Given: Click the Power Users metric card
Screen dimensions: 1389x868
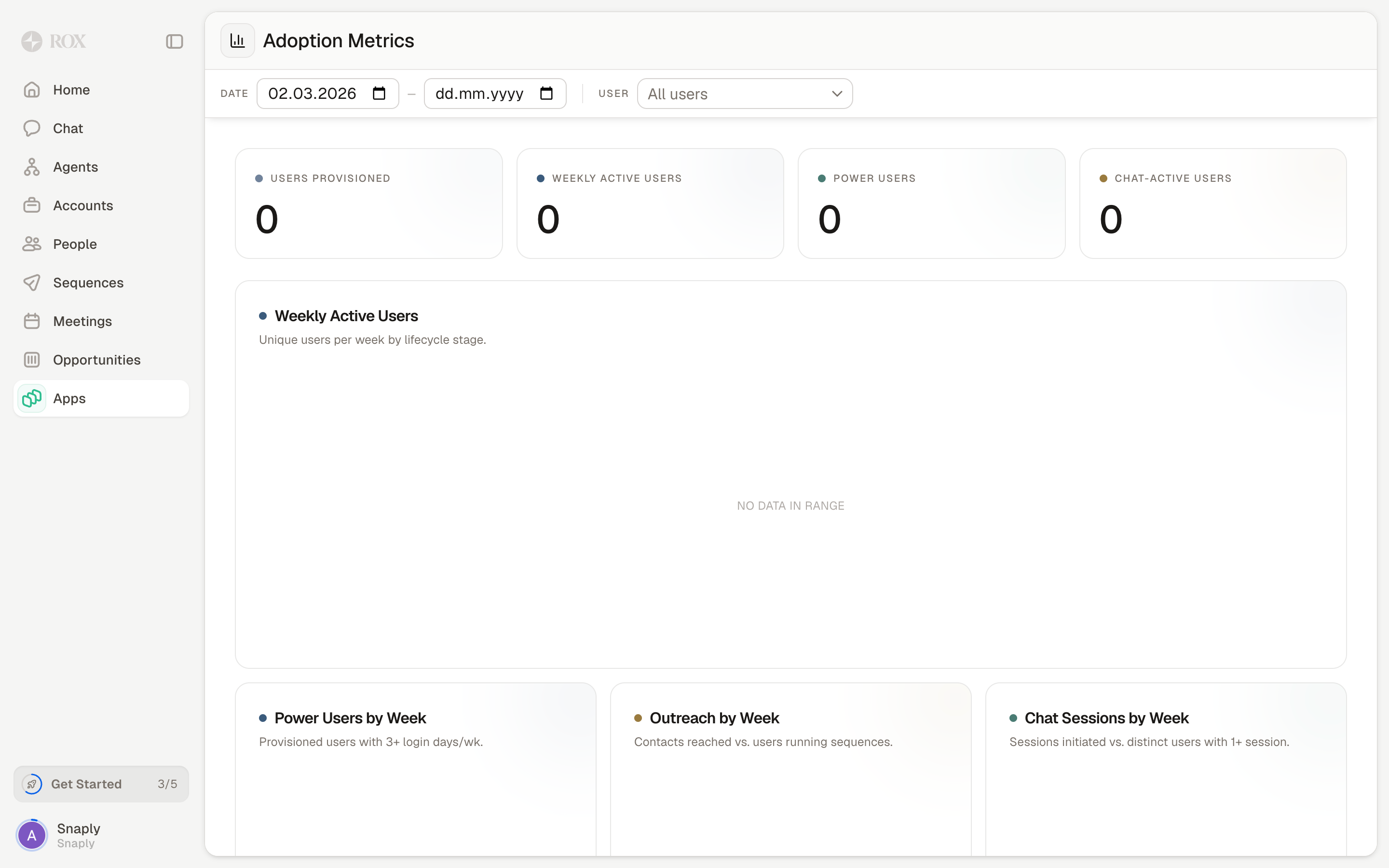Looking at the screenshot, I should [x=931, y=203].
